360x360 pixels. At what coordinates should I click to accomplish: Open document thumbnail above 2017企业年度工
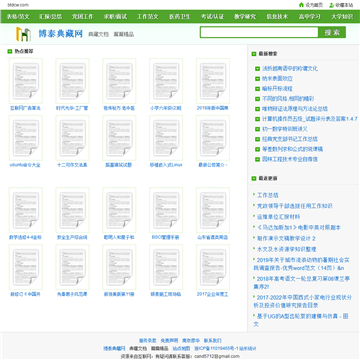[x=213, y=267]
